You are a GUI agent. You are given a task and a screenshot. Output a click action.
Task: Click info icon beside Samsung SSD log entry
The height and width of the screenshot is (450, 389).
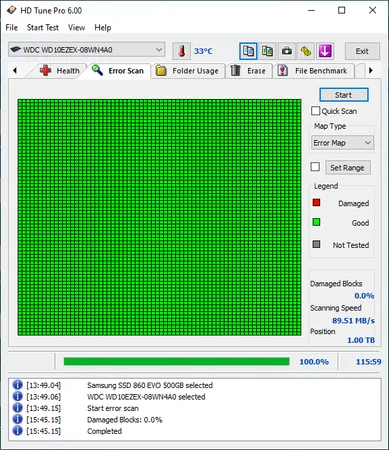pos(17,385)
